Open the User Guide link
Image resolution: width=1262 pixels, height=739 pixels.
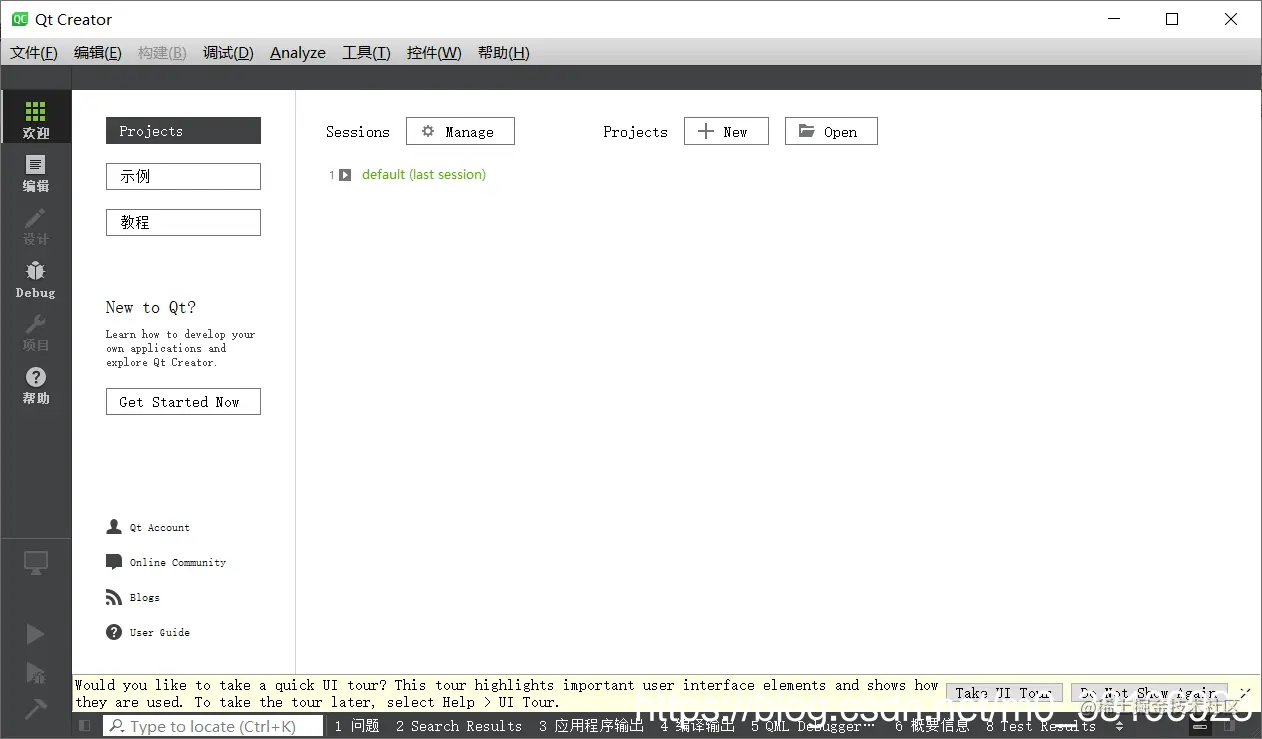tap(160, 632)
